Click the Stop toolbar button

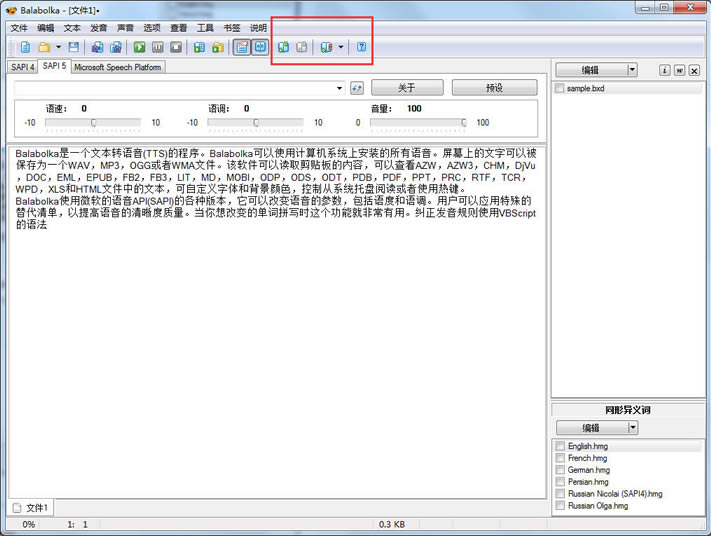pyautogui.click(x=176, y=47)
